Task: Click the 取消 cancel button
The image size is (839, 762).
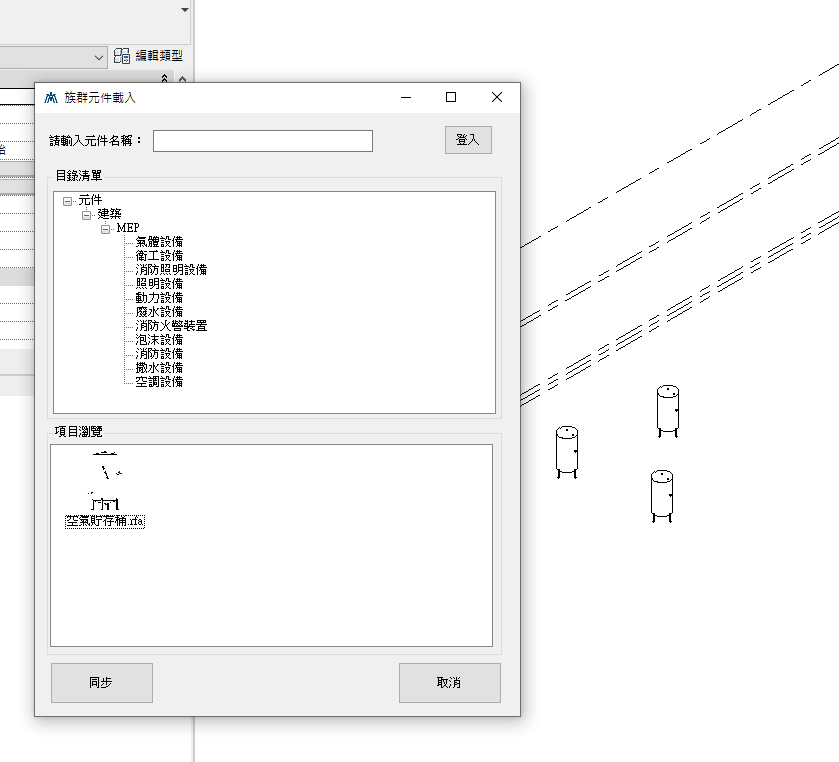Action: point(449,683)
